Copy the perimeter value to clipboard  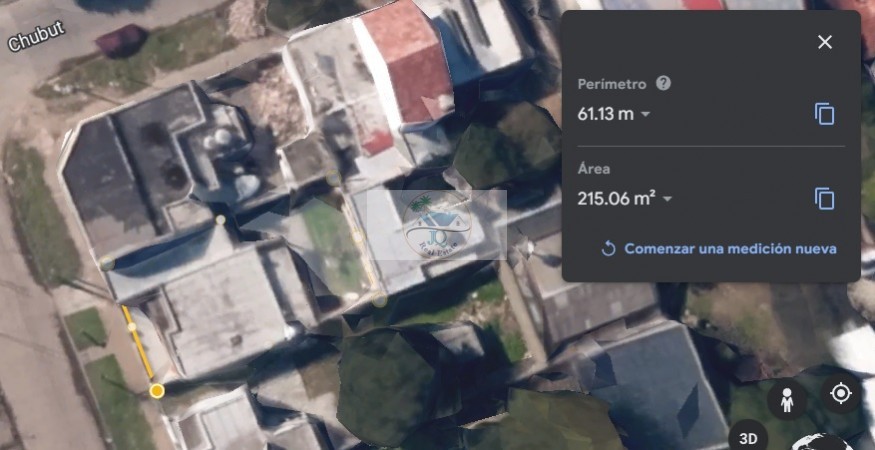pos(824,114)
